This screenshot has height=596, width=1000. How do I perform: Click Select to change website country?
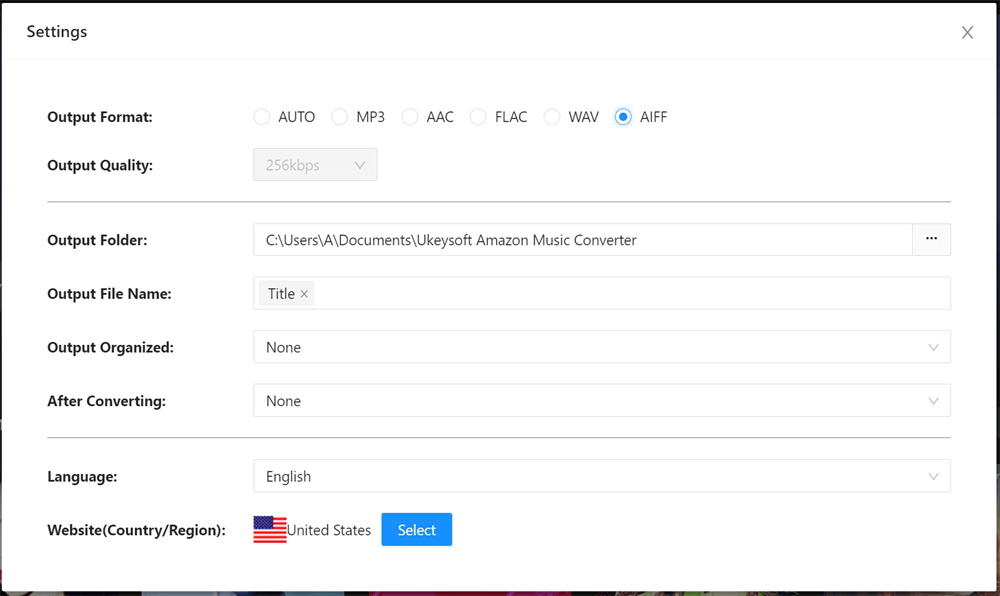coord(416,529)
